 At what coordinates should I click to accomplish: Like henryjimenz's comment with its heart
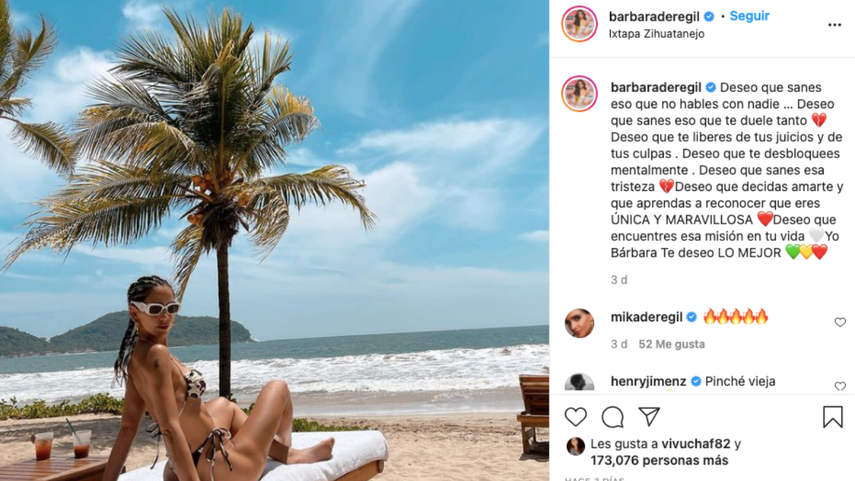click(840, 386)
